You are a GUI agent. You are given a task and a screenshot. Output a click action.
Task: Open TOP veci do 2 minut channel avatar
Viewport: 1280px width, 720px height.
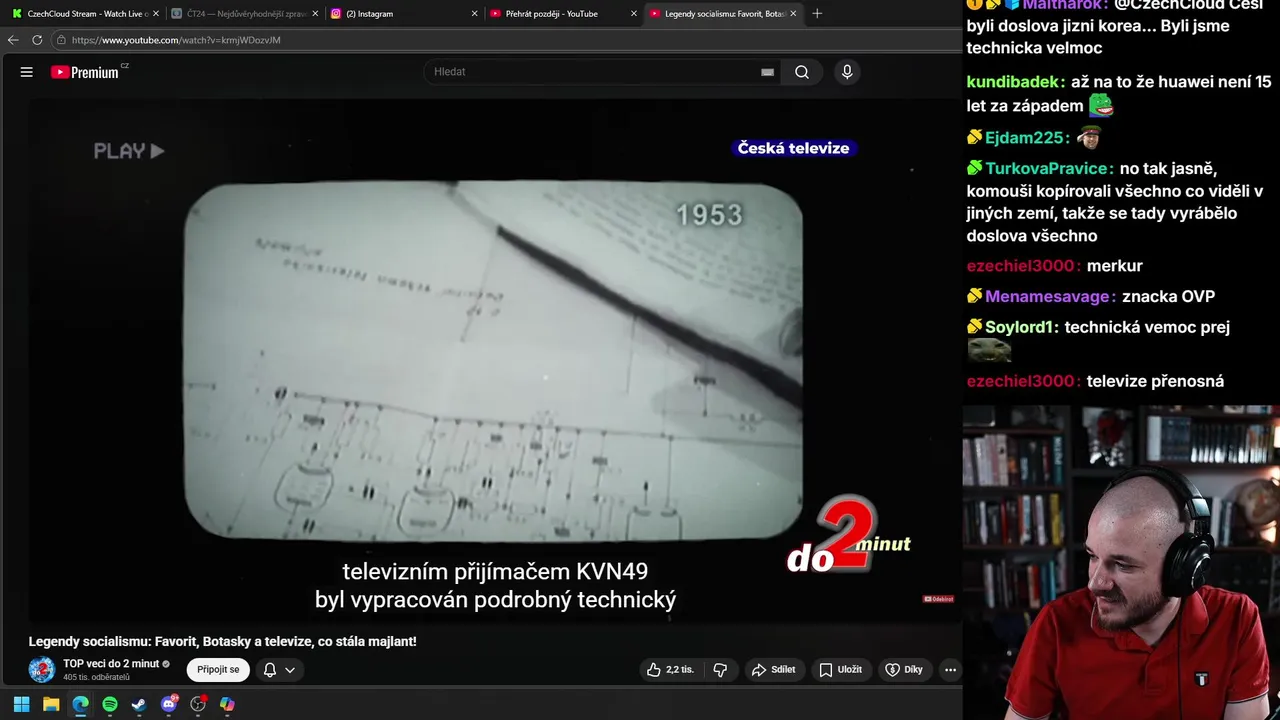pos(42,670)
